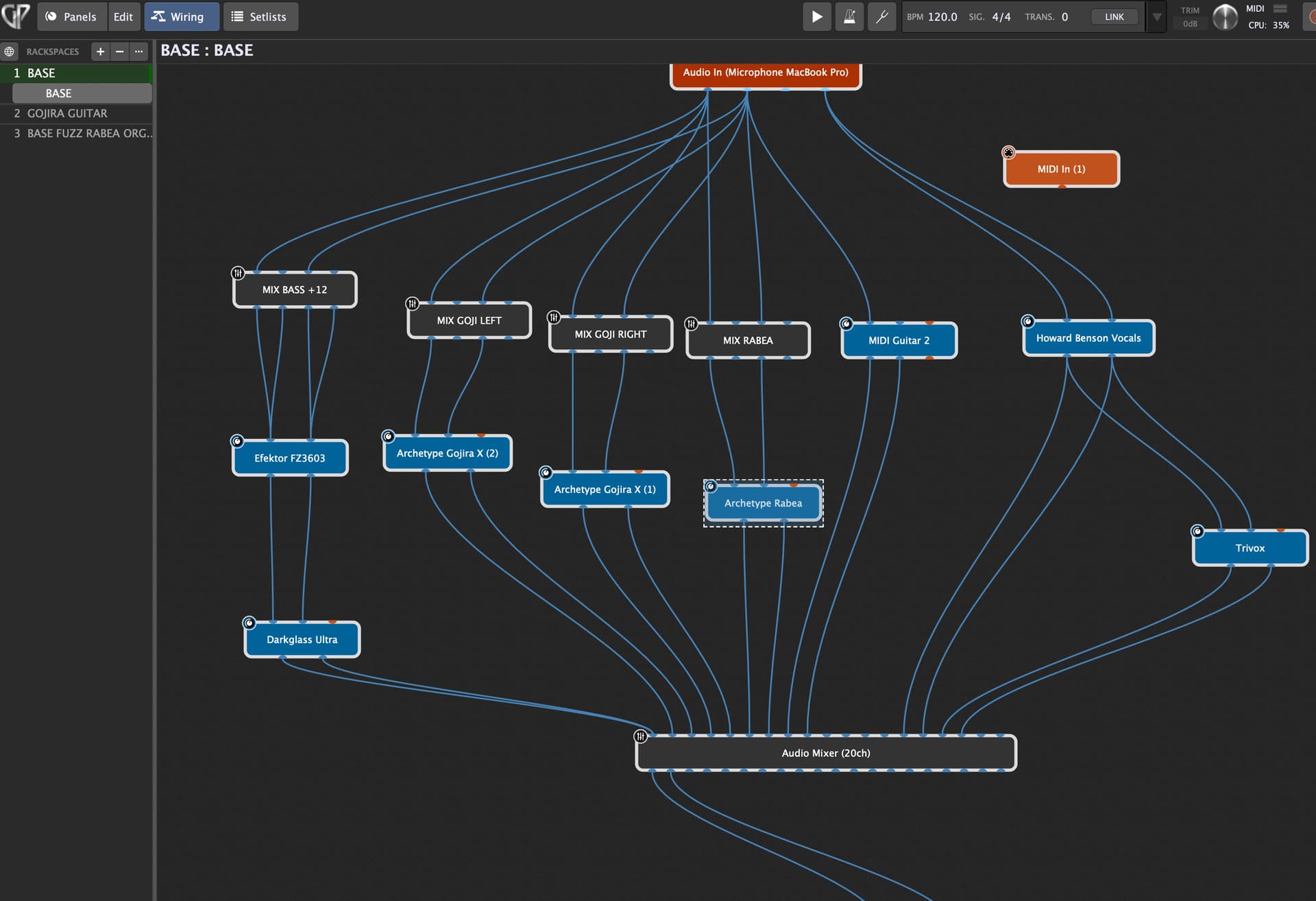Click the BPM 120.0 tempo field

942,16
